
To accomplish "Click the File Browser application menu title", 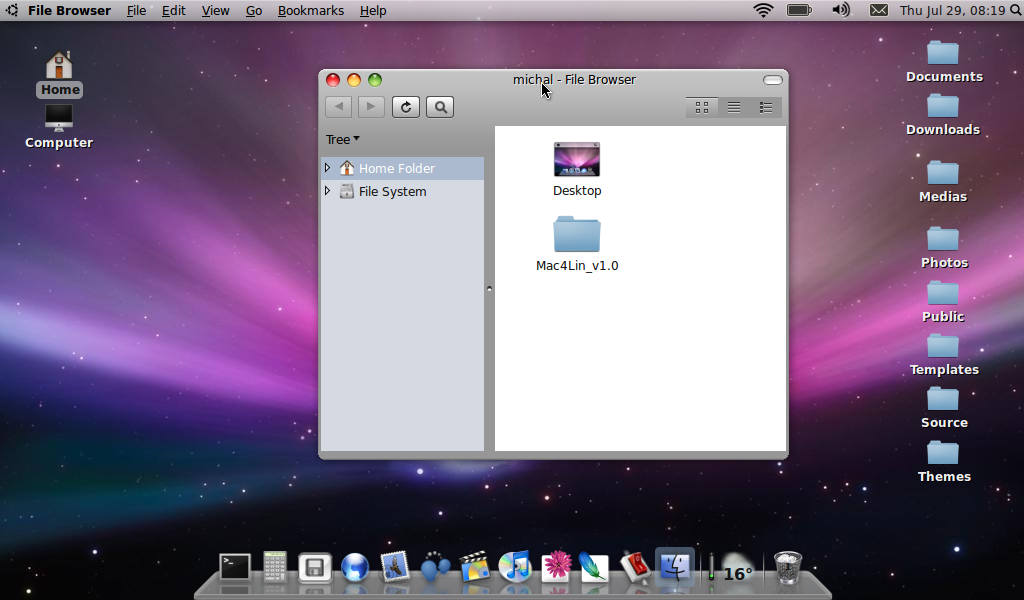I will [x=69, y=10].
